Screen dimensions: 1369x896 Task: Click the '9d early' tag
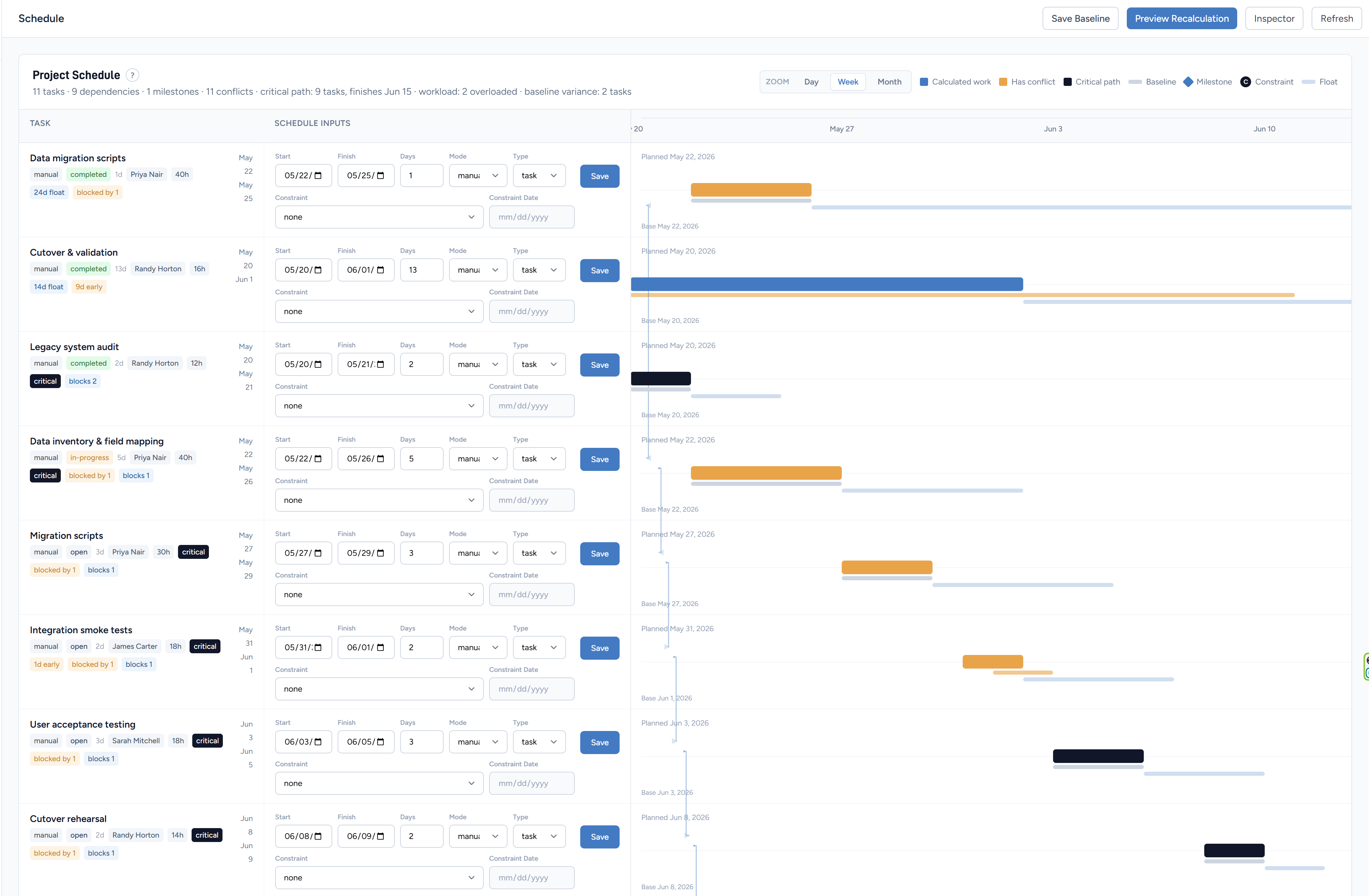coord(89,287)
